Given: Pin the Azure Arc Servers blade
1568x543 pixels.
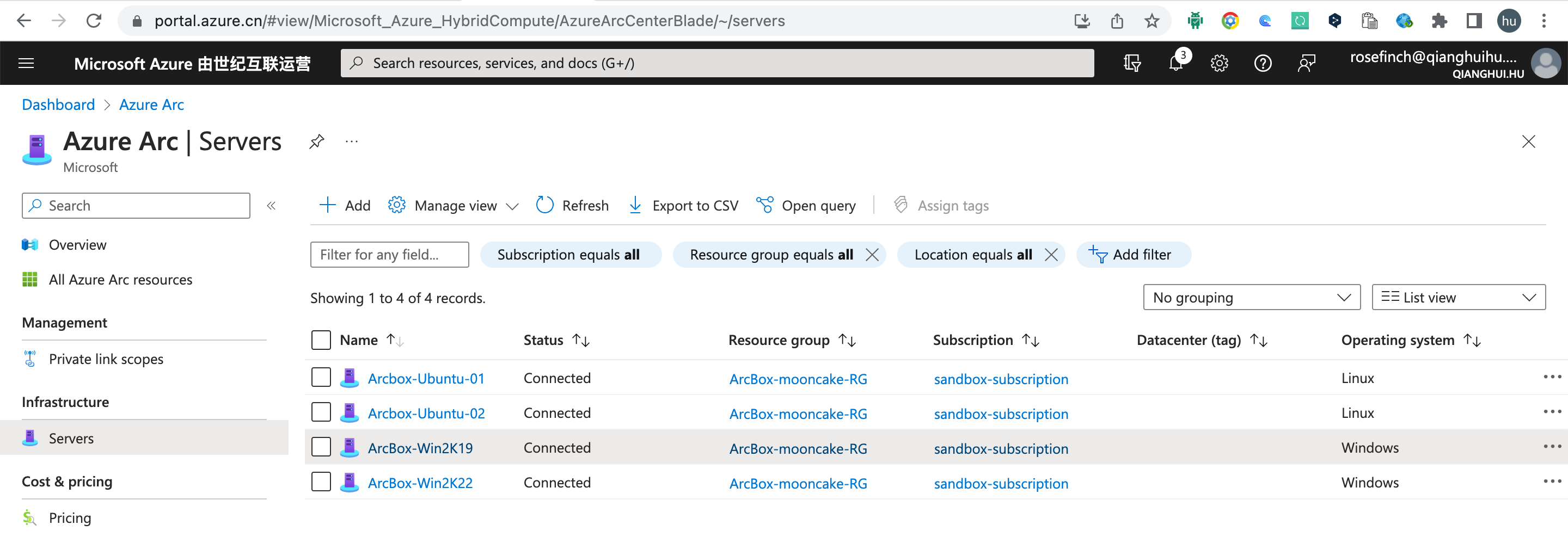Looking at the screenshot, I should (316, 141).
